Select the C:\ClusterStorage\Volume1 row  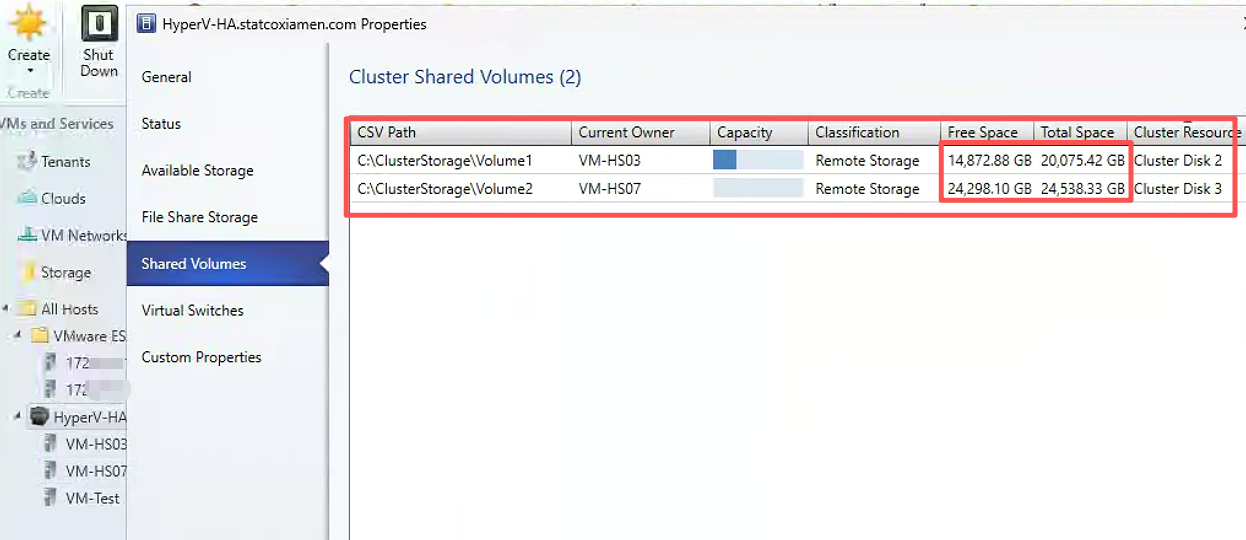tap(797, 160)
